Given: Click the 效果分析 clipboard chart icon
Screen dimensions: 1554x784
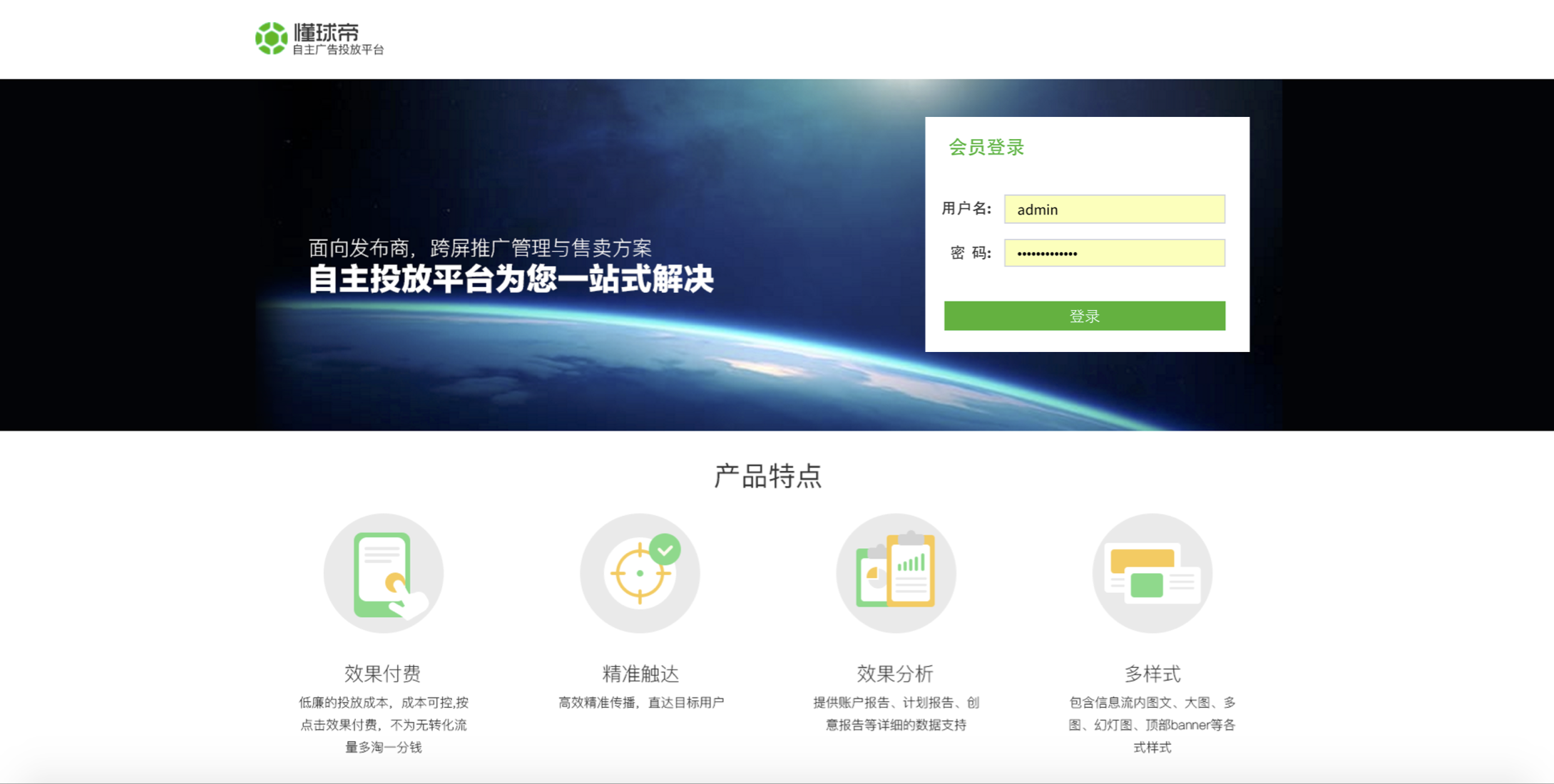Looking at the screenshot, I should tap(896, 573).
